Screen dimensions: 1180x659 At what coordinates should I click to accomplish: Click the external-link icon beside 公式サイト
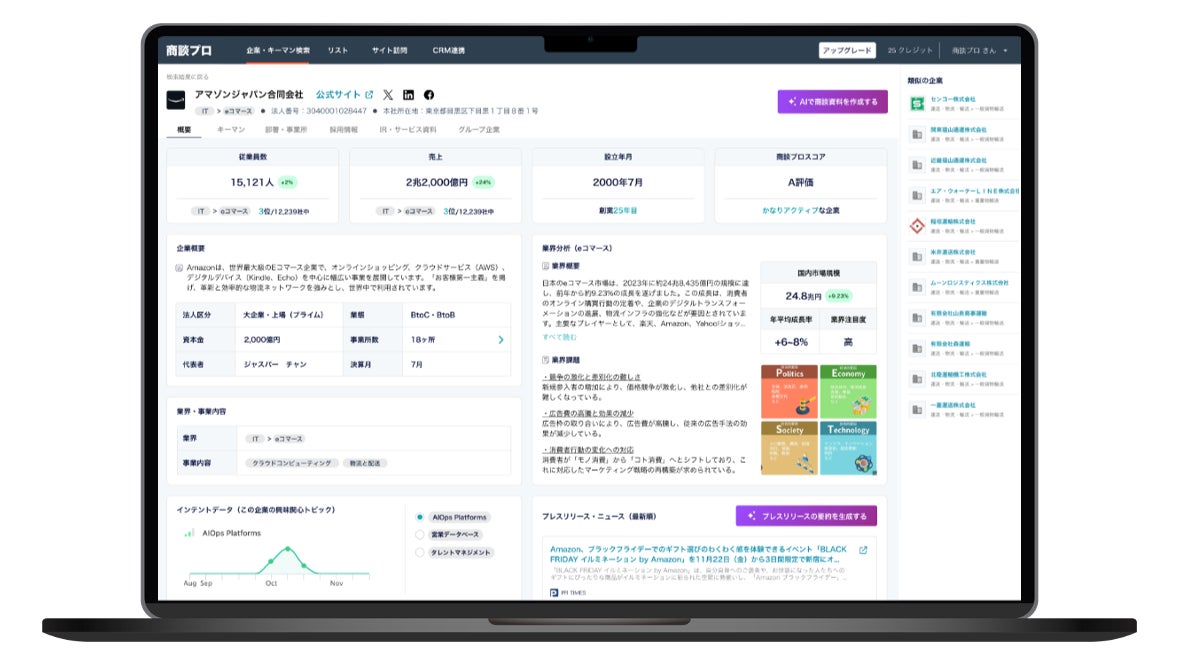click(x=369, y=95)
